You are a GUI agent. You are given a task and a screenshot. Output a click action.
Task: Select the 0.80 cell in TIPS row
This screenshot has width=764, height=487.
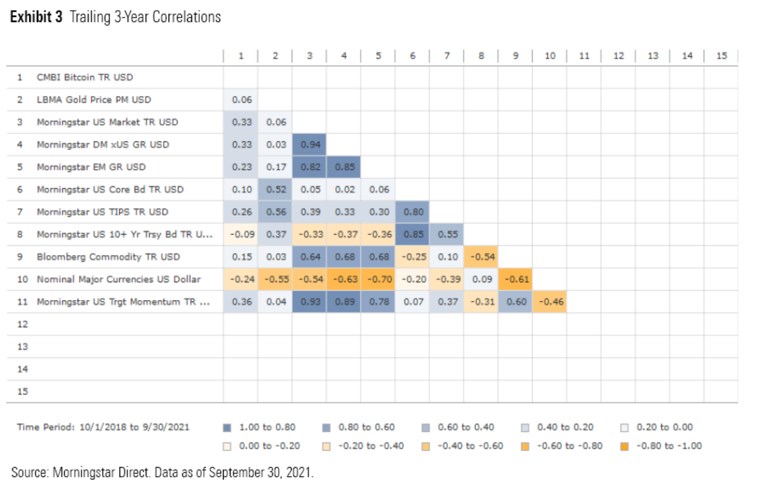(x=412, y=210)
